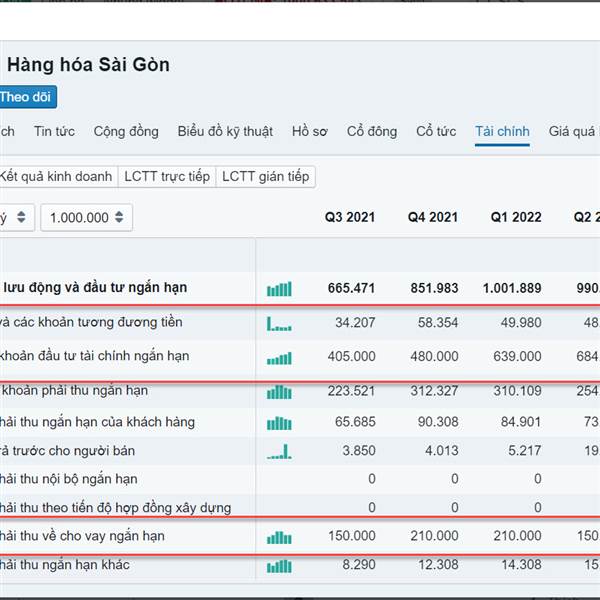
Task: Click the 665.471 value for Q3 2021
Action: tap(351, 288)
